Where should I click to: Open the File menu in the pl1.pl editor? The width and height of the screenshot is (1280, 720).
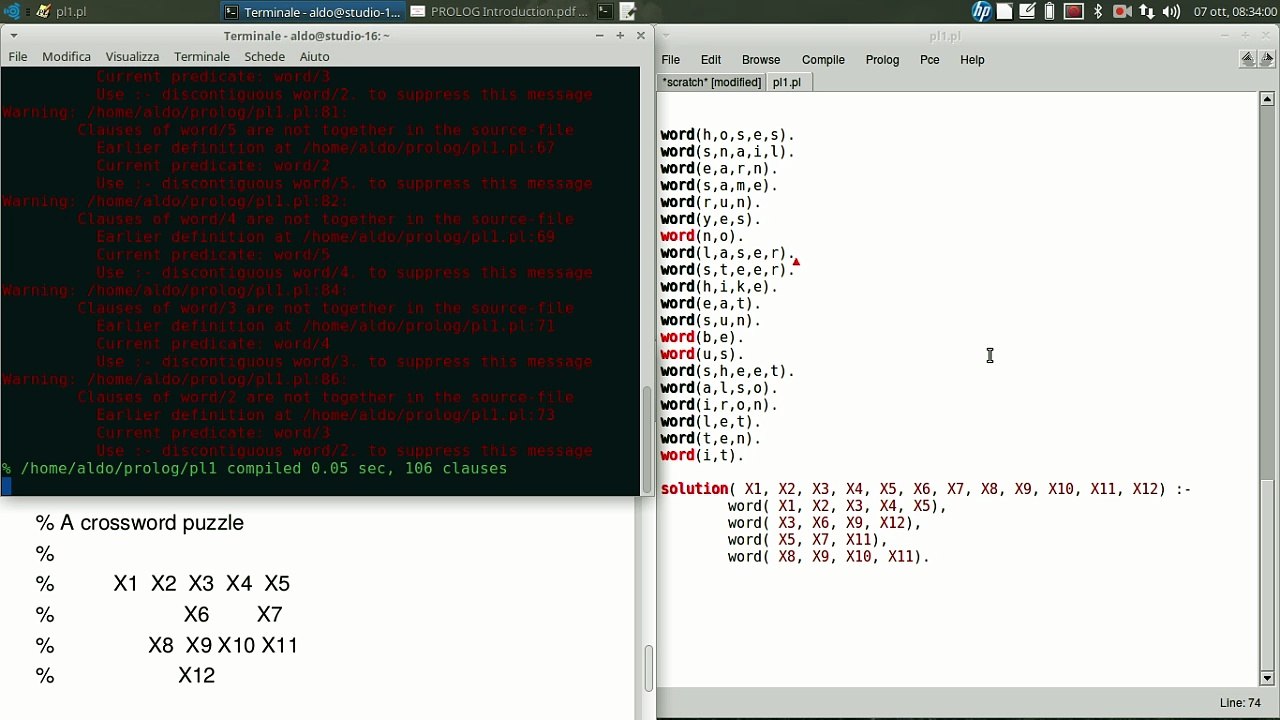tap(670, 60)
